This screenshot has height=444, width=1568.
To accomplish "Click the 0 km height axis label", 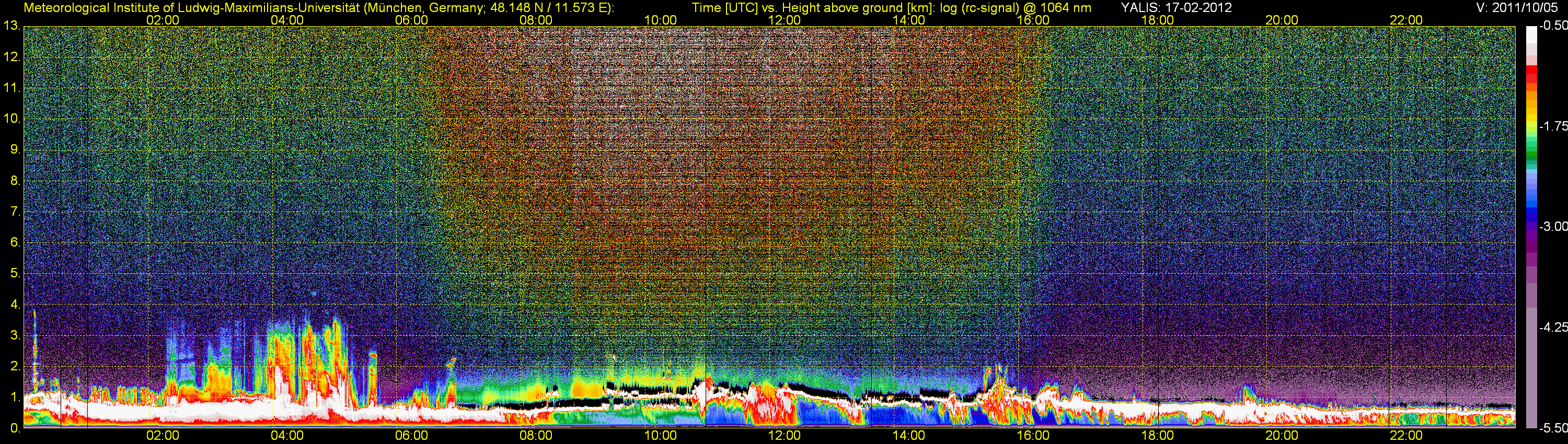I will coord(15,428).
